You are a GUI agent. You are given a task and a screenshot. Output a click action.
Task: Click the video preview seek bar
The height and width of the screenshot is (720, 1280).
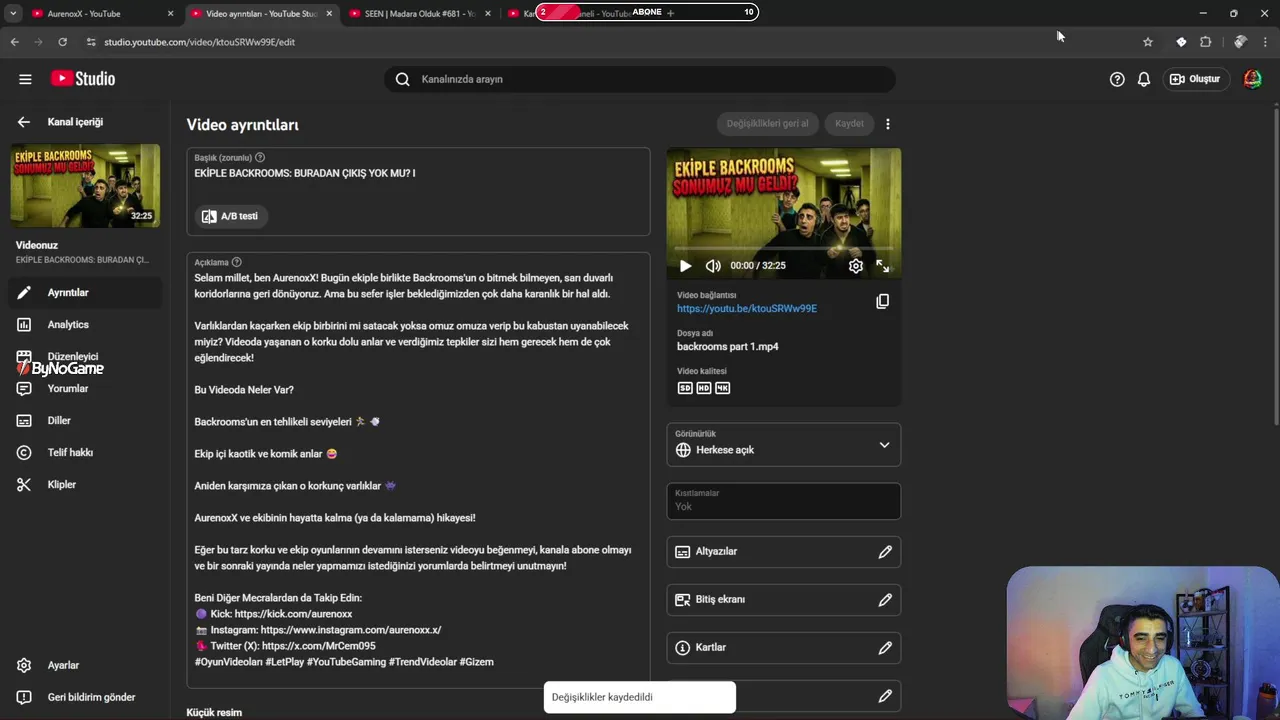click(x=783, y=248)
